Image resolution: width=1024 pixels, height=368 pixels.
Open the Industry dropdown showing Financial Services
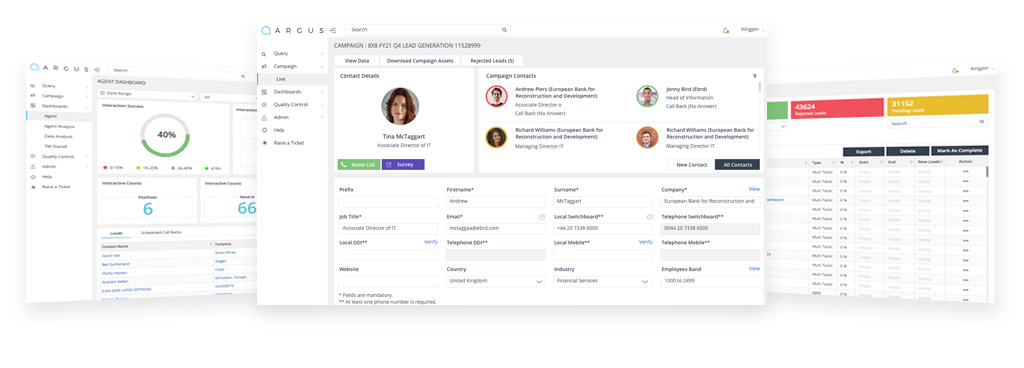[603, 281]
